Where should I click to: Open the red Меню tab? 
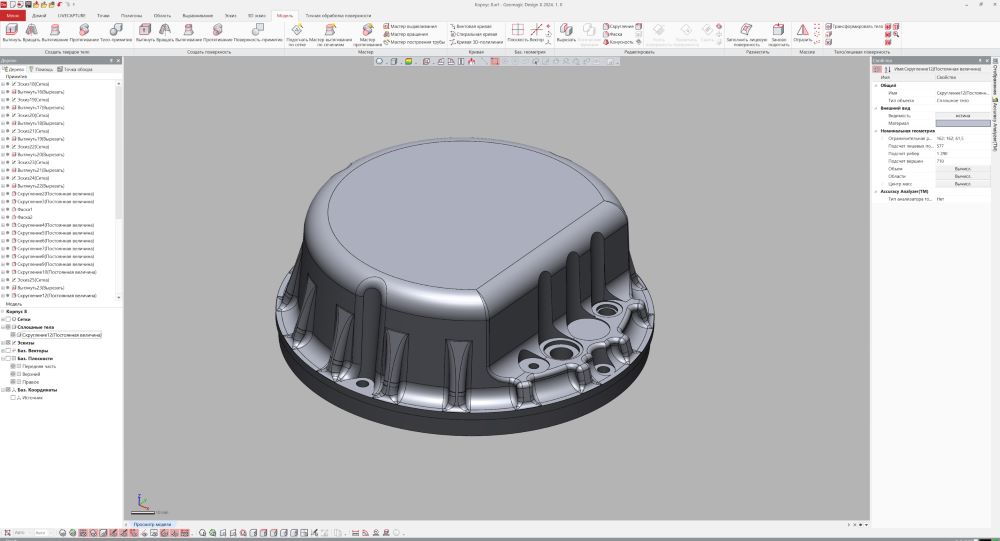(x=12, y=15)
